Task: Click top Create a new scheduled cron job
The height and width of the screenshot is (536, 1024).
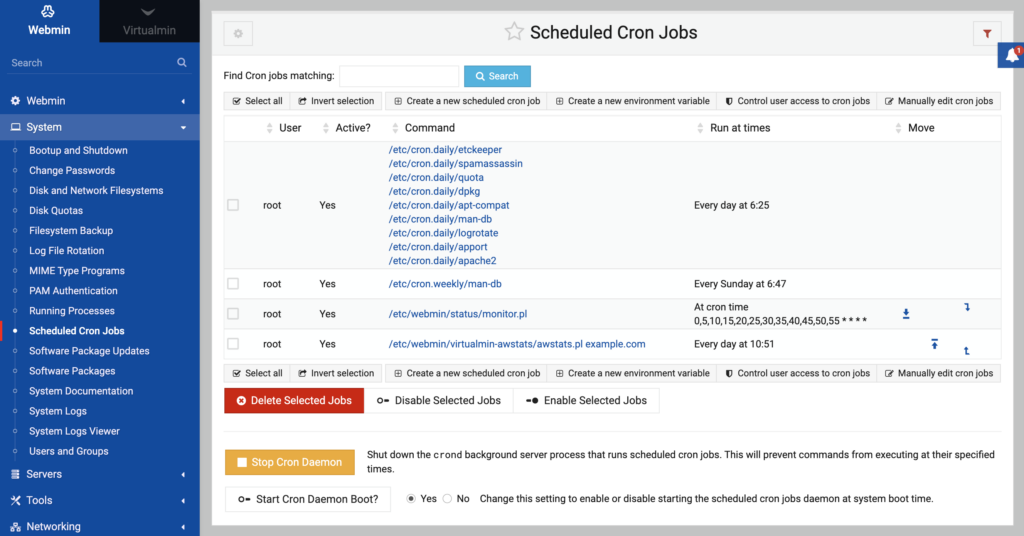Action: [x=467, y=101]
